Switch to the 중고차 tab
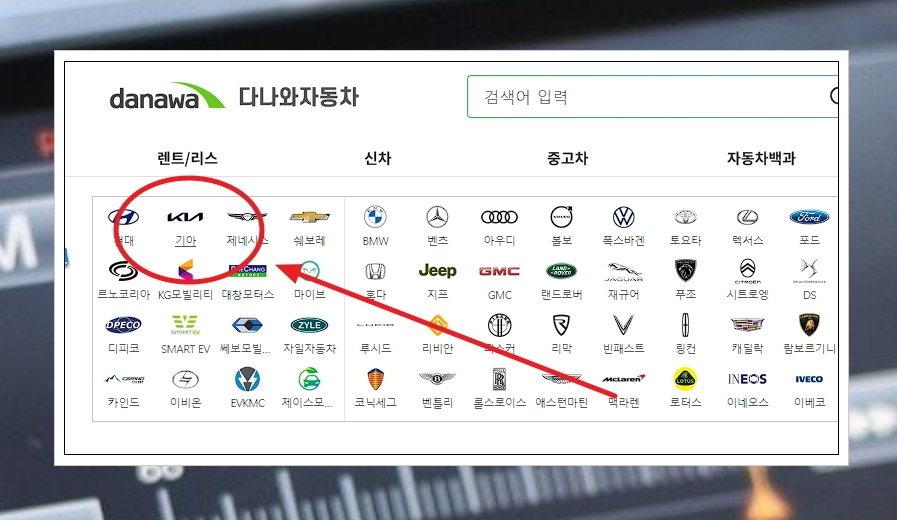 (x=567, y=158)
